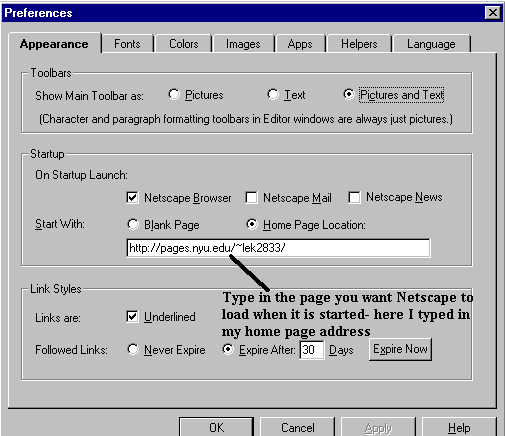Screen dimensions: 505x436
Task: Open the Colors tab
Action: click(x=183, y=44)
